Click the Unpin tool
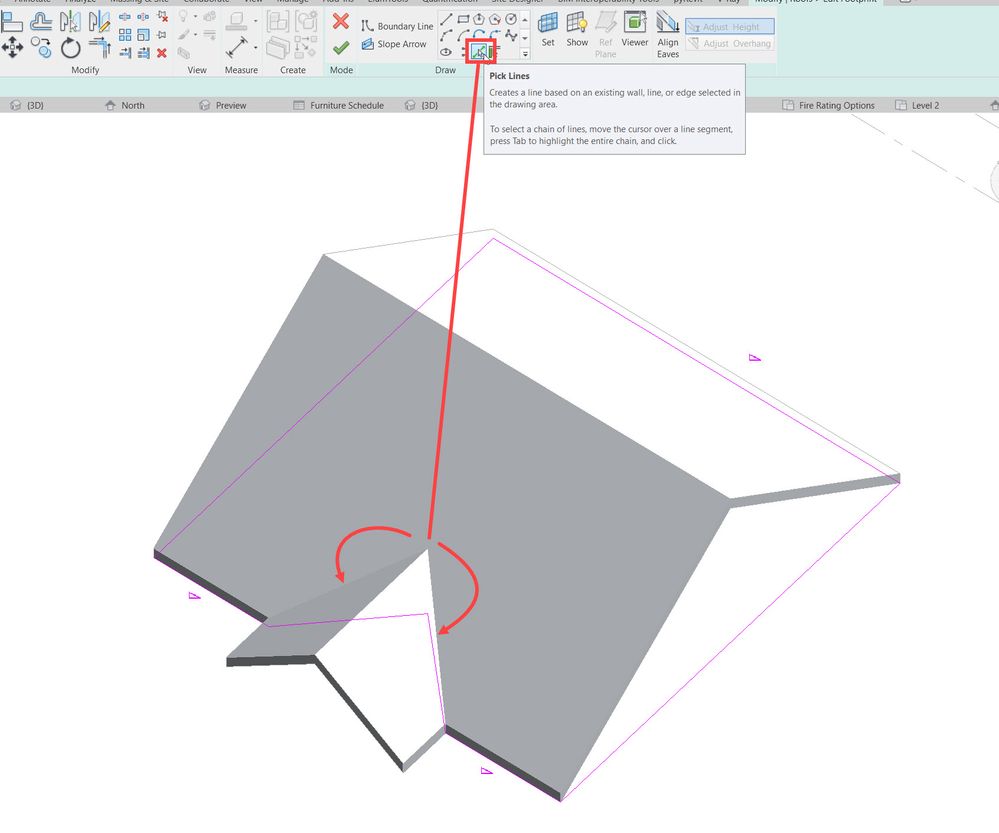 click(162, 17)
